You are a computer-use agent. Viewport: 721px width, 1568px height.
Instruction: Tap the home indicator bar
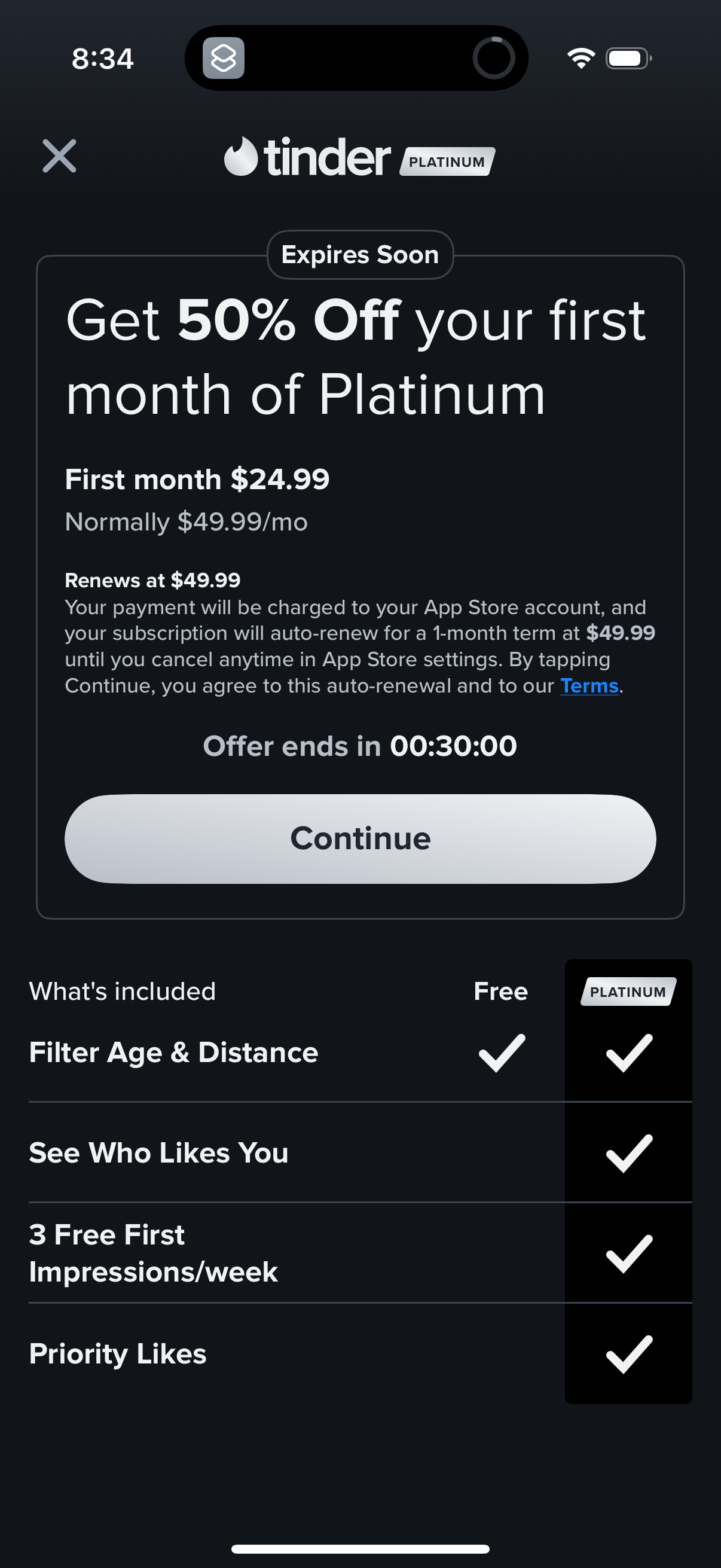tap(360, 1548)
